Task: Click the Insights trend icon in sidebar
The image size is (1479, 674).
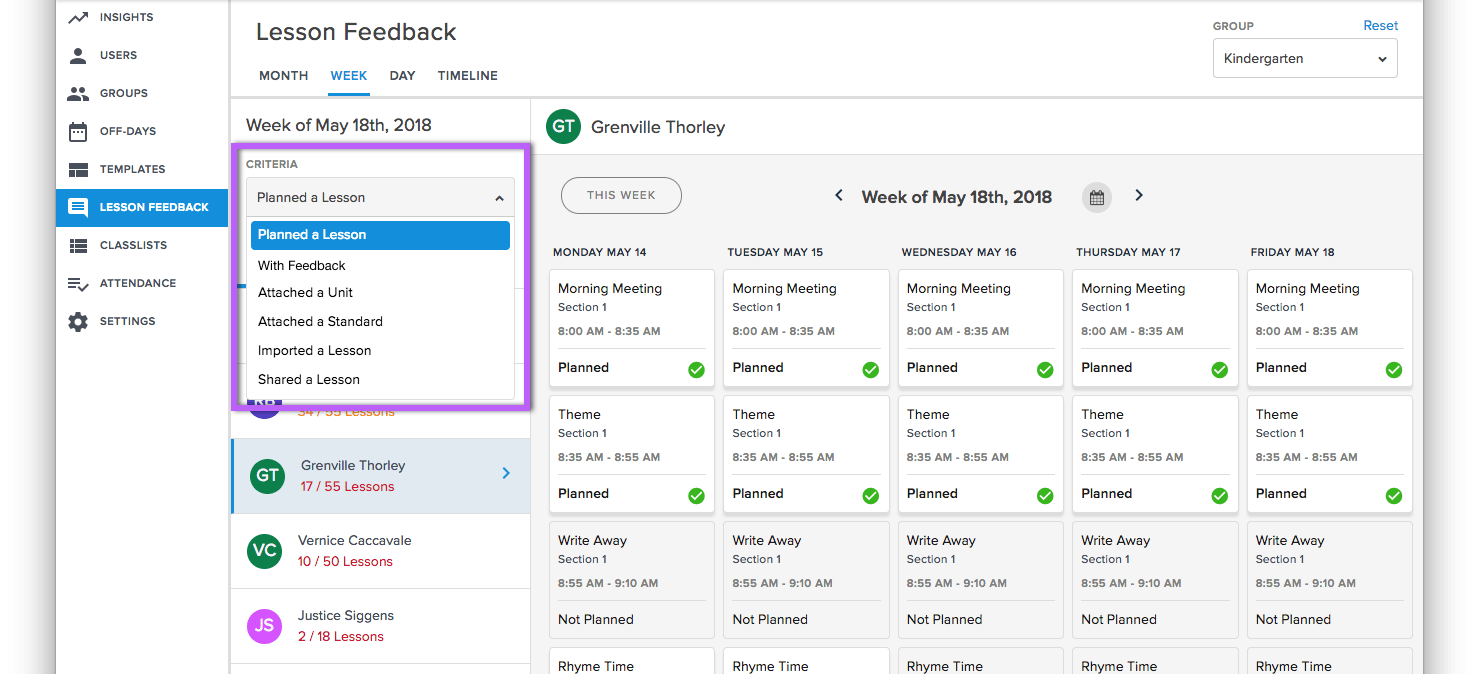Action: [x=78, y=17]
